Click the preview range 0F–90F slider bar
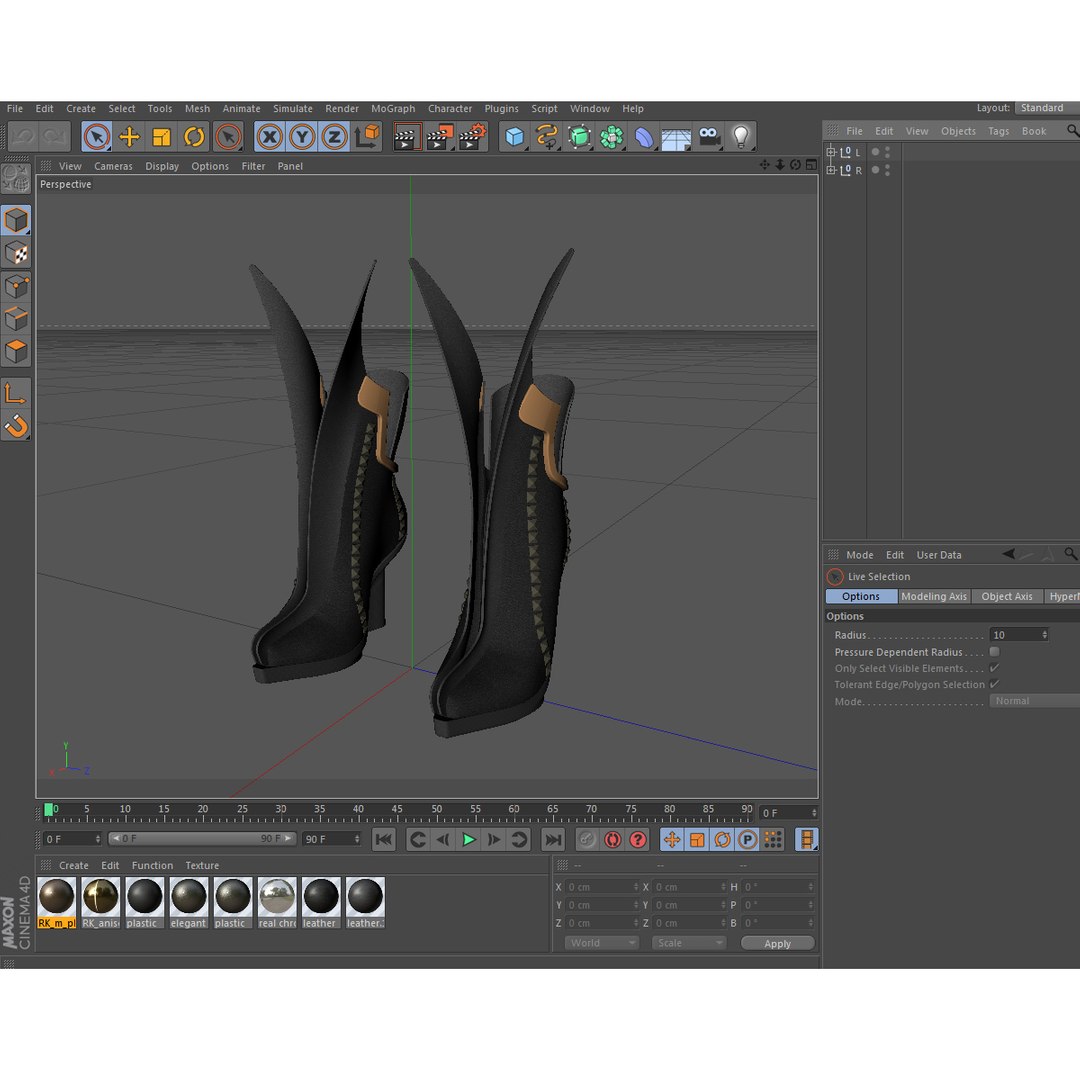This screenshot has width=1080, height=1080. point(202,839)
